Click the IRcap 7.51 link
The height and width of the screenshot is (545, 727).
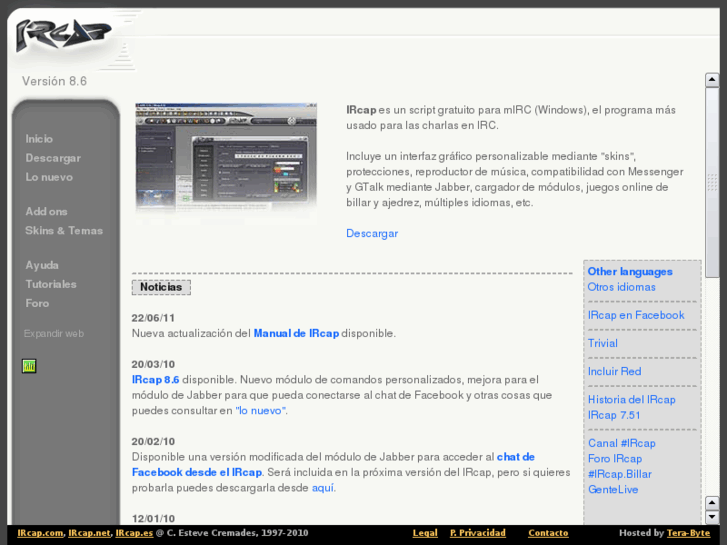(614, 415)
